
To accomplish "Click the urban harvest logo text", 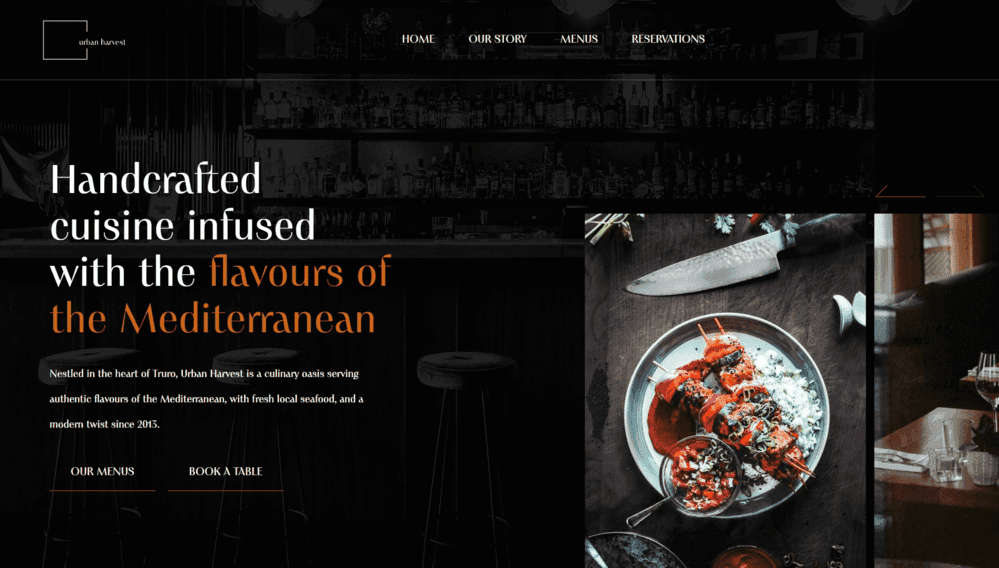I will tap(102, 42).
